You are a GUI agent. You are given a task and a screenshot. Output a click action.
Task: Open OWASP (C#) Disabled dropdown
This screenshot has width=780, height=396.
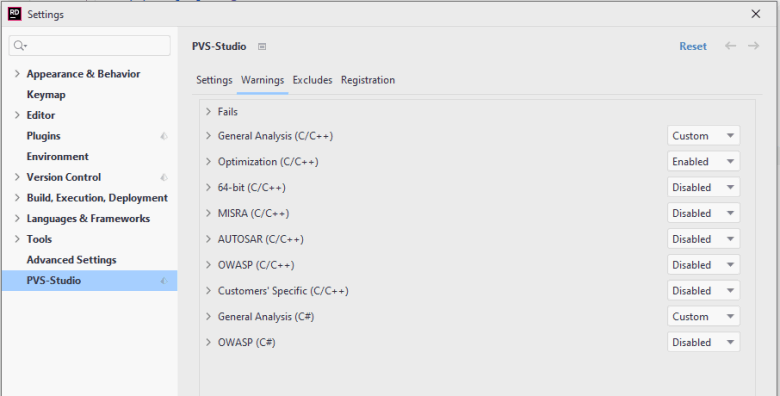703,343
